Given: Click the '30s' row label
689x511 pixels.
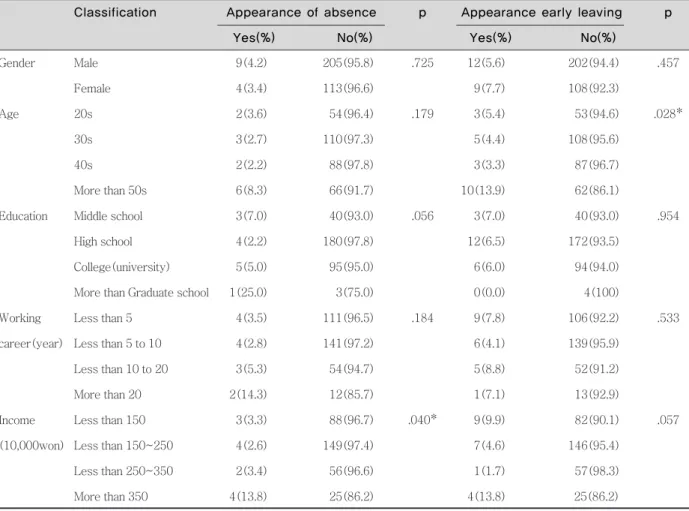Looking at the screenshot, I should coord(83,139).
